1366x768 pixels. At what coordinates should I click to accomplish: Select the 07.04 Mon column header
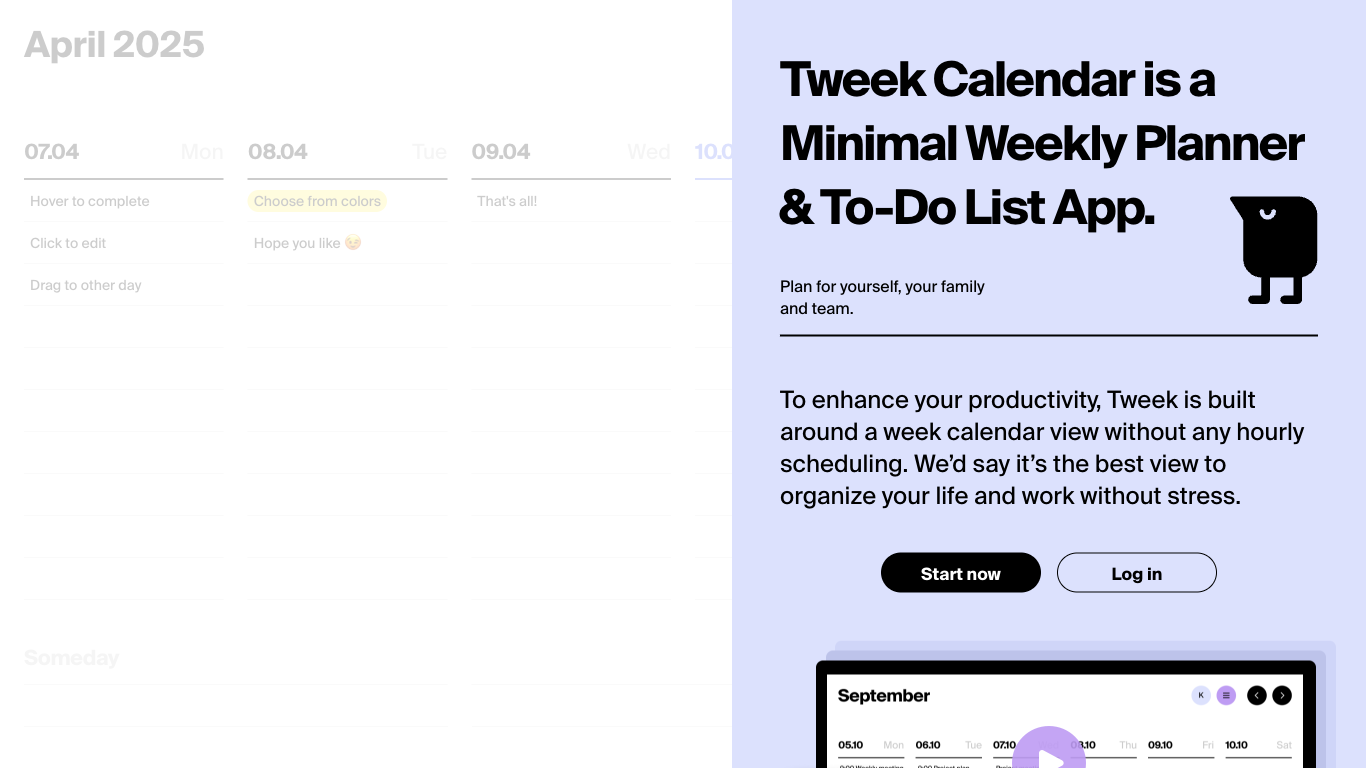124,152
